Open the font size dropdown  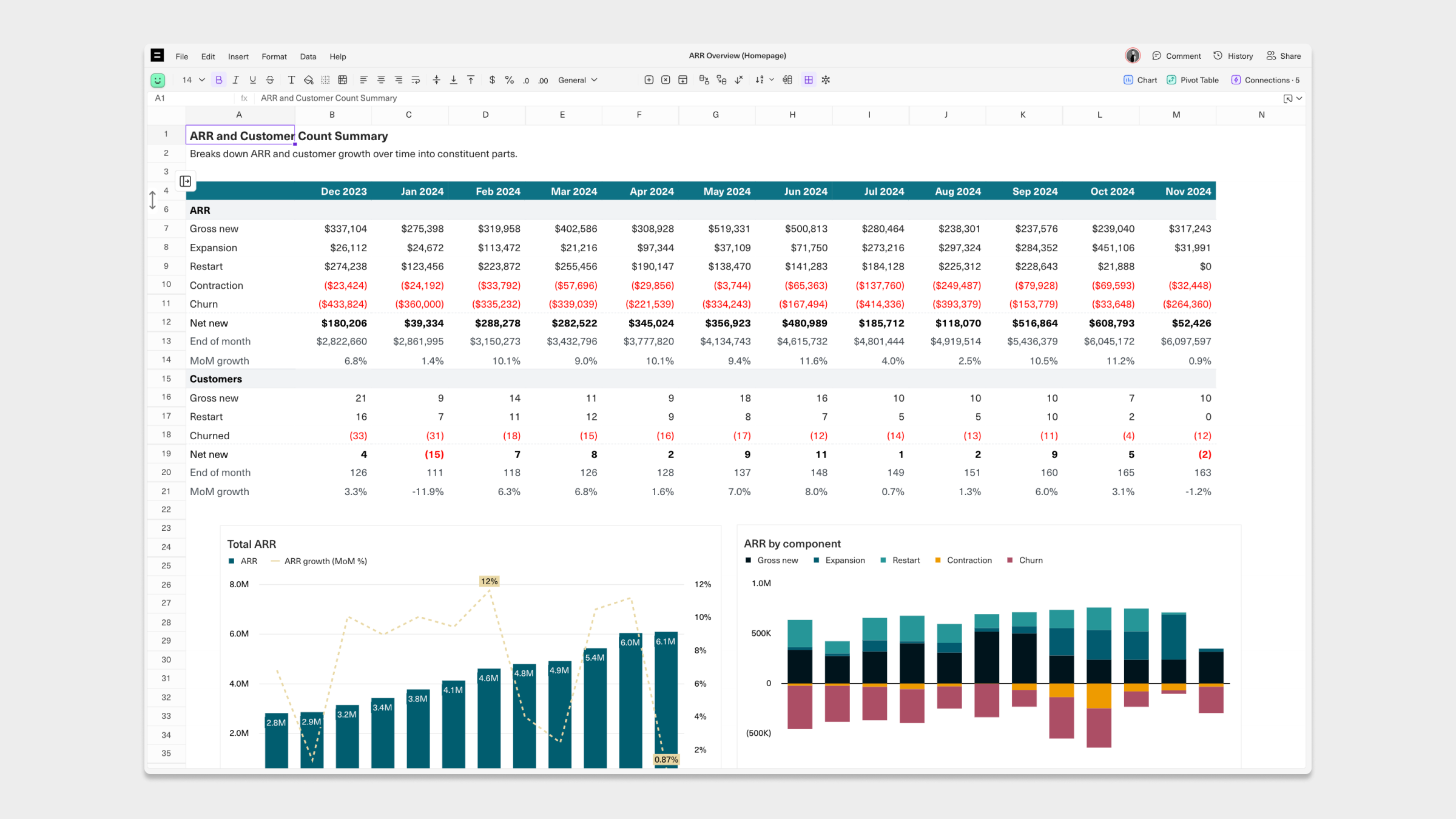pos(201,80)
